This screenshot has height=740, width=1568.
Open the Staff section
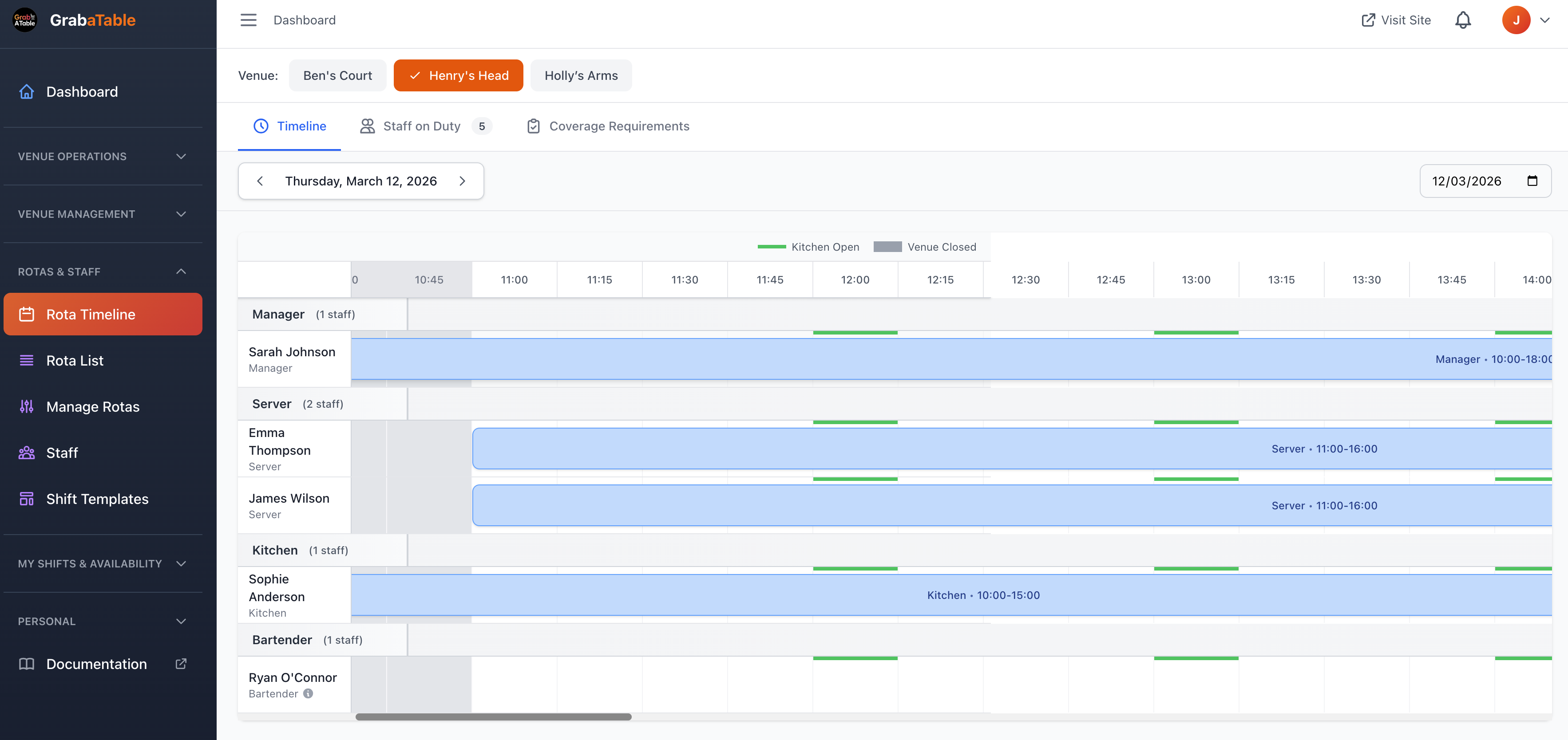point(61,453)
